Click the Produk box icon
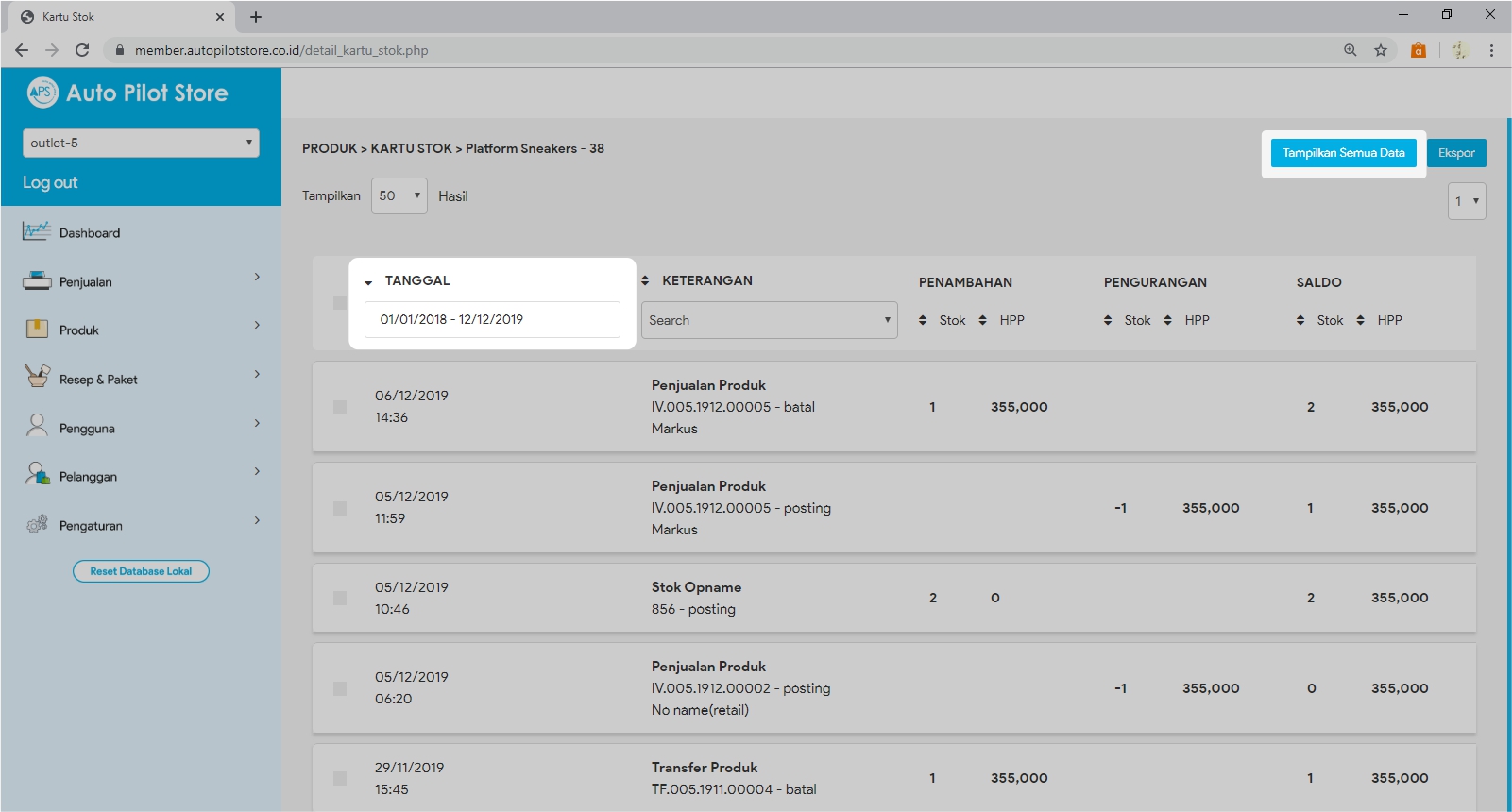This screenshot has width=1512, height=812. click(x=36, y=329)
